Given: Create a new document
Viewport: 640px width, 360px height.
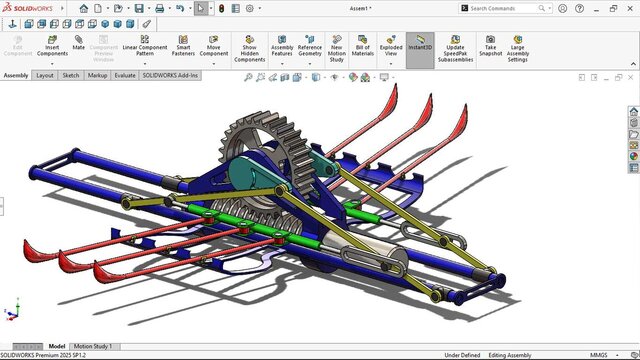Looking at the screenshot, I should click(98, 8).
